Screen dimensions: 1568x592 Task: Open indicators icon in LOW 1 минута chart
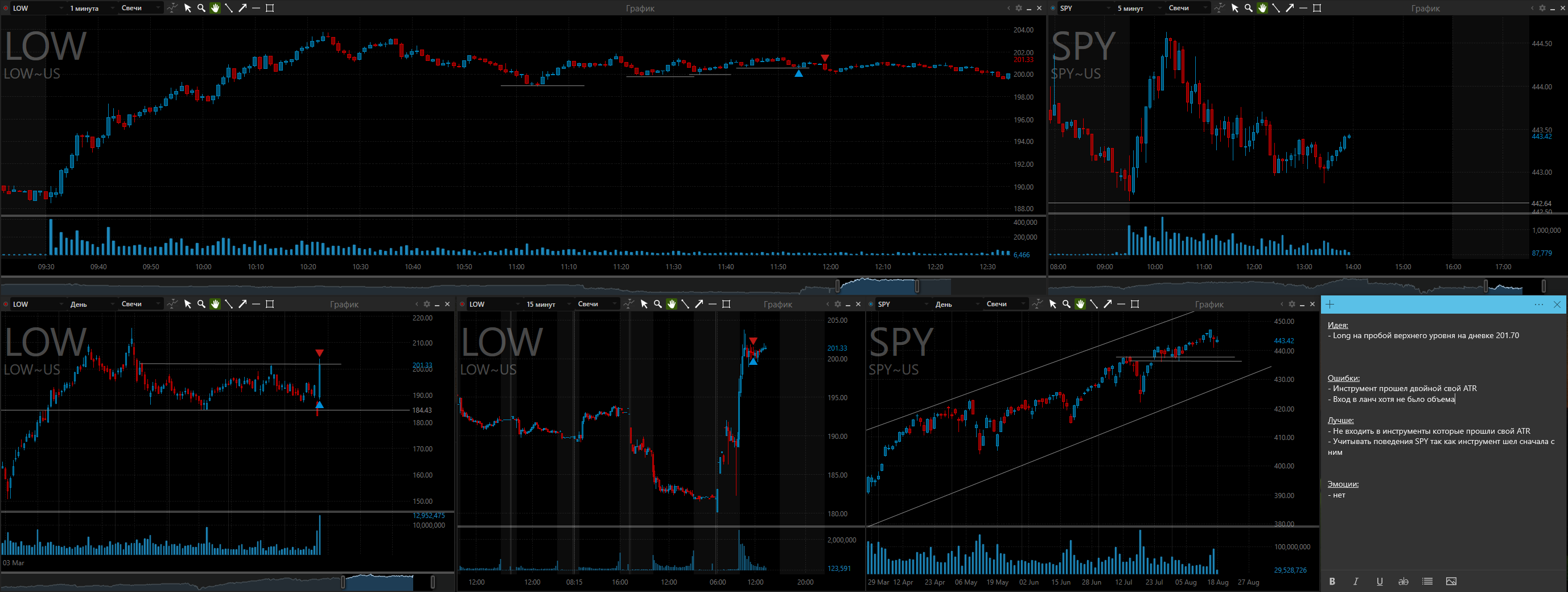click(x=173, y=8)
